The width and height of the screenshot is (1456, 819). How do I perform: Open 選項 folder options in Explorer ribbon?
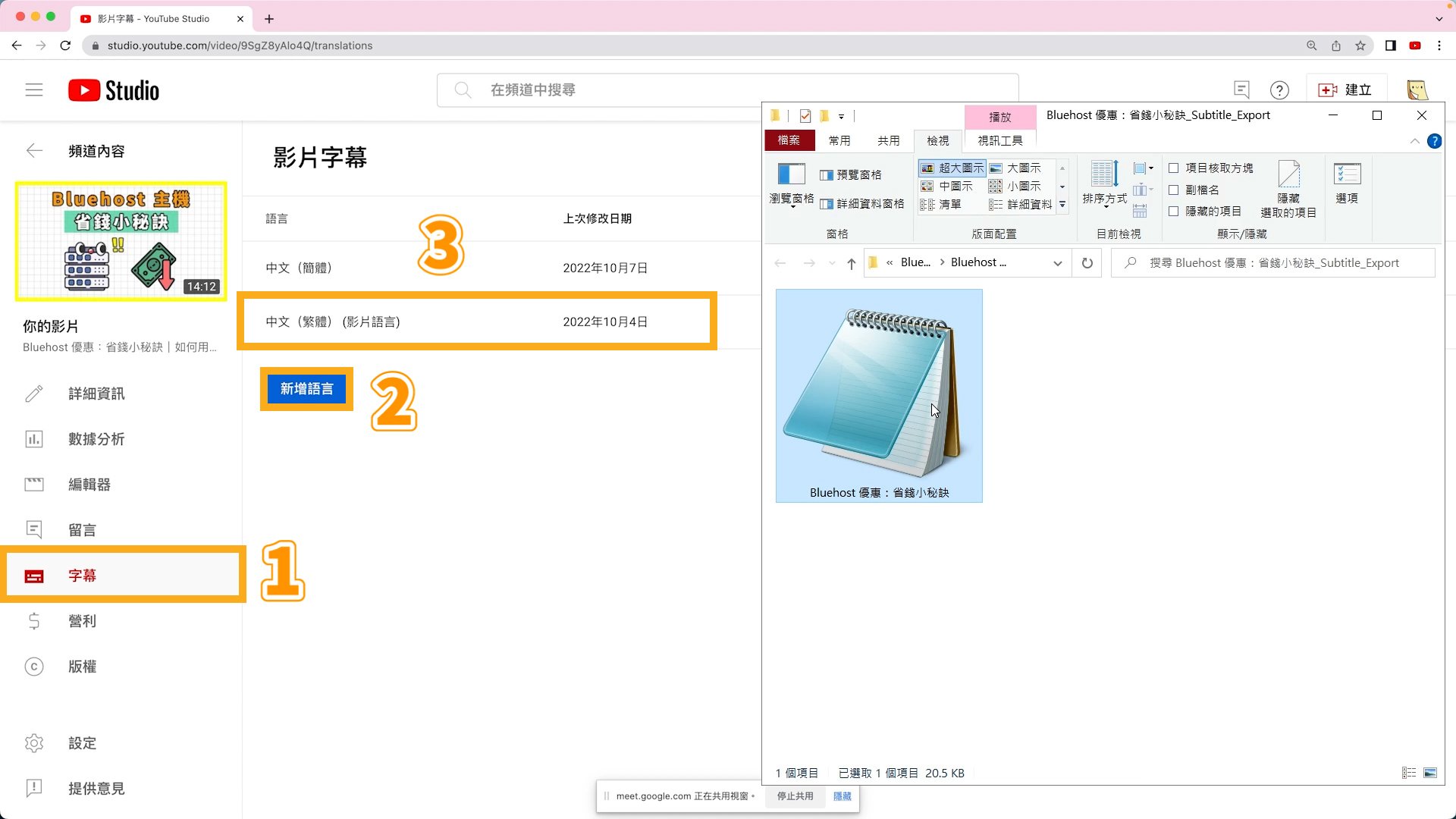[1347, 184]
